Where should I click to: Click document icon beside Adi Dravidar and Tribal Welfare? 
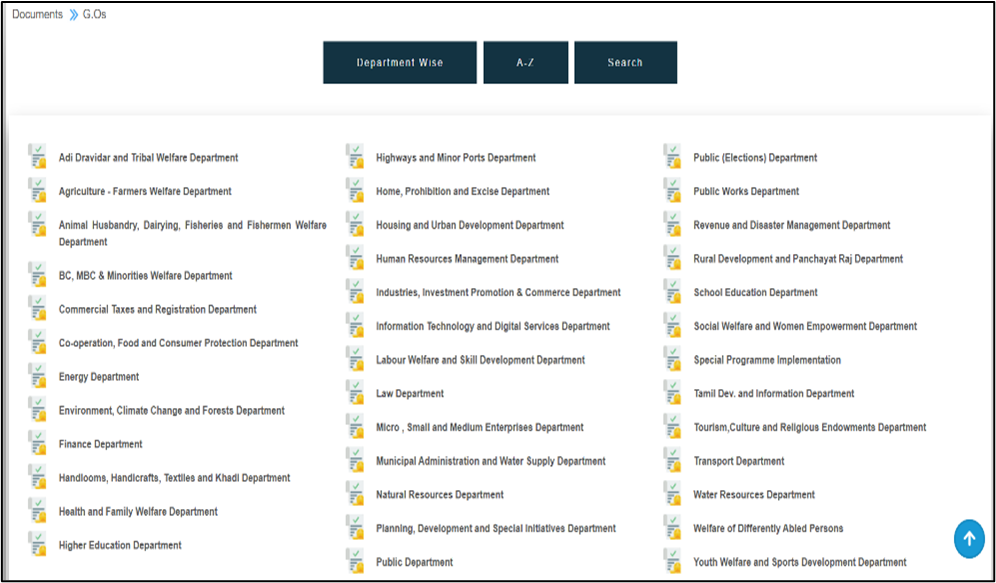tap(37, 156)
